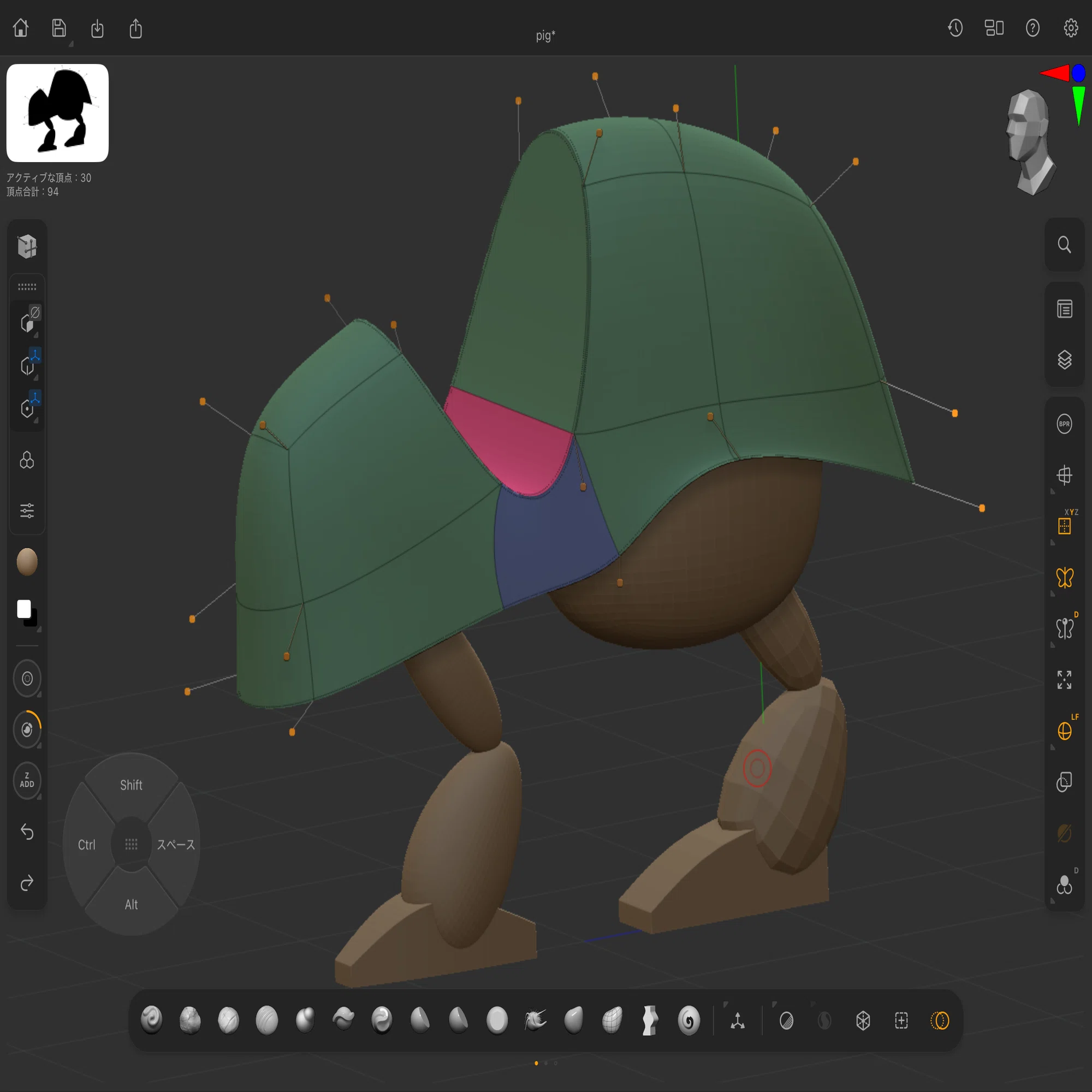Image resolution: width=1092 pixels, height=1092 pixels.
Task: Select the wavy ribbon brush
Action: point(651,1020)
